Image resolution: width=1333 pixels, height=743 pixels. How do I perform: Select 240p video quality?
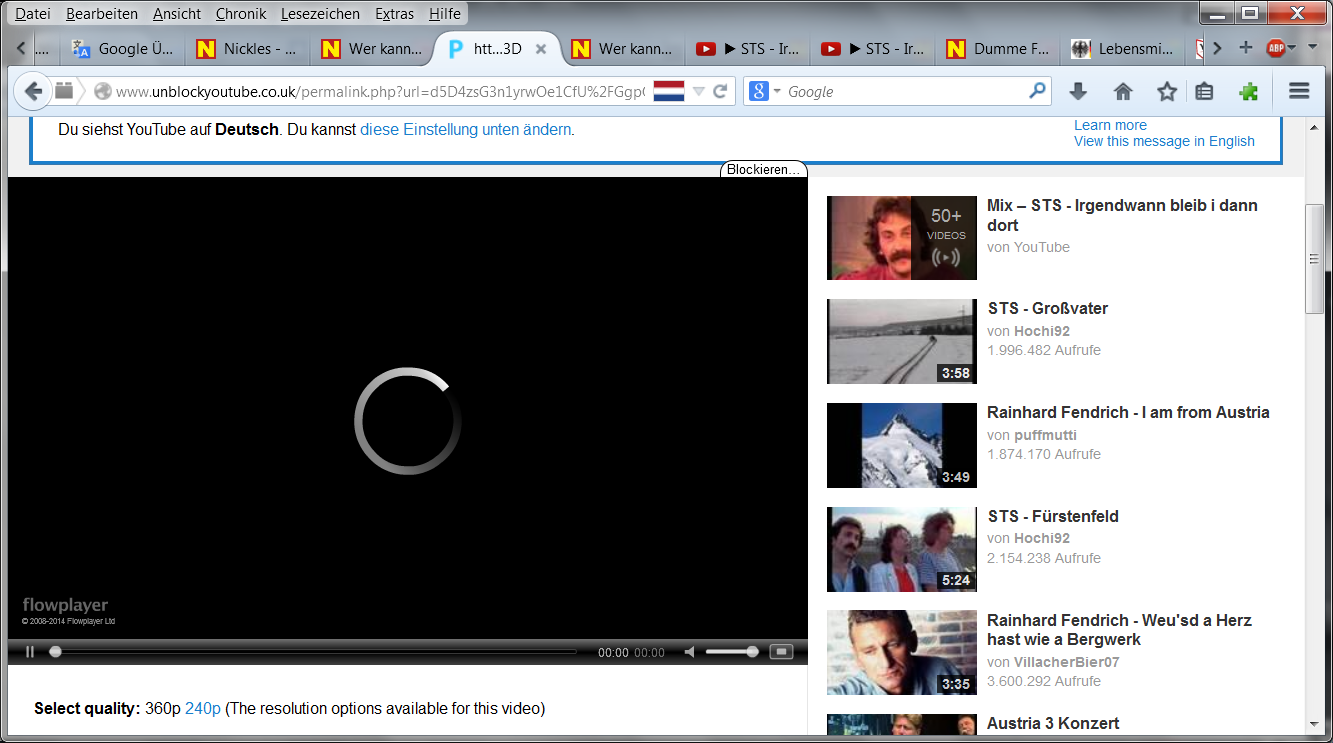[203, 708]
